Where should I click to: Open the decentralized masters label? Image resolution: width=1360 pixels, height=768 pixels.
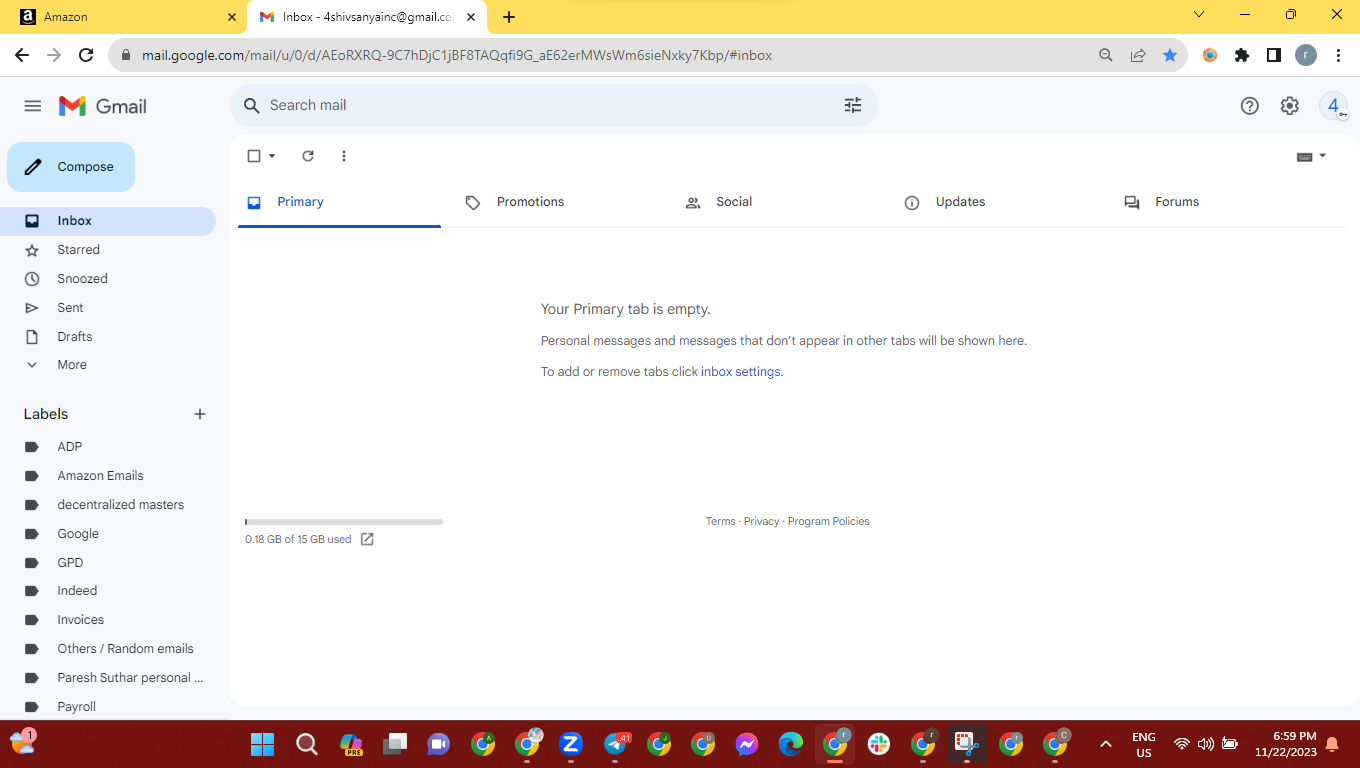pyautogui.click(x=108, y=505)
